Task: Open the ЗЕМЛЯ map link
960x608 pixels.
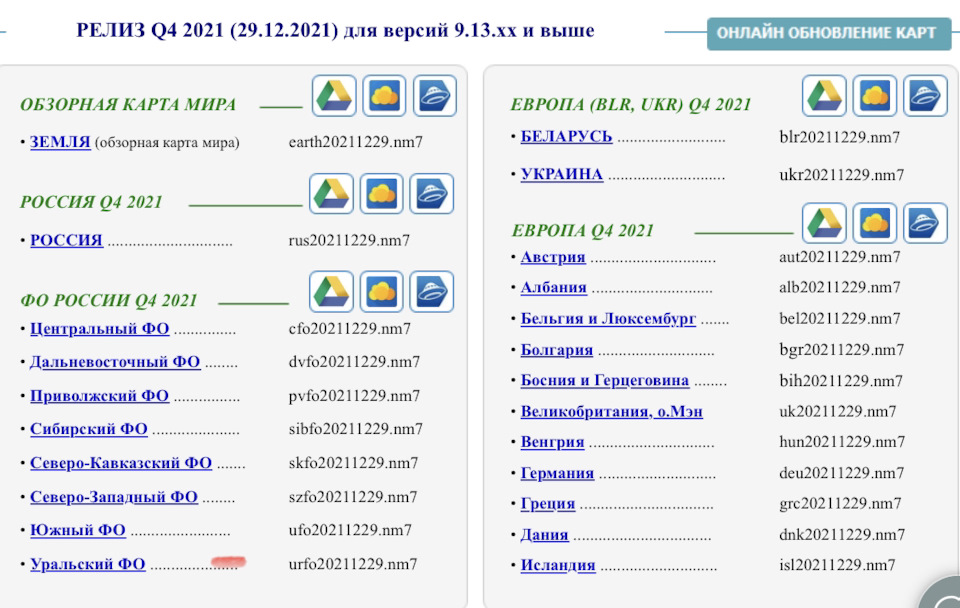Action: pos(60,142)
